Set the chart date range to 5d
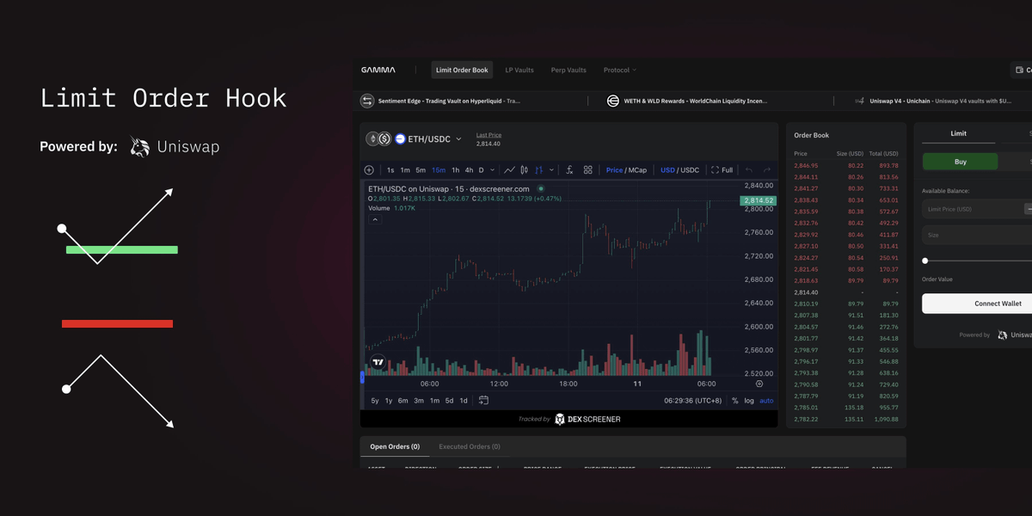 450,401
